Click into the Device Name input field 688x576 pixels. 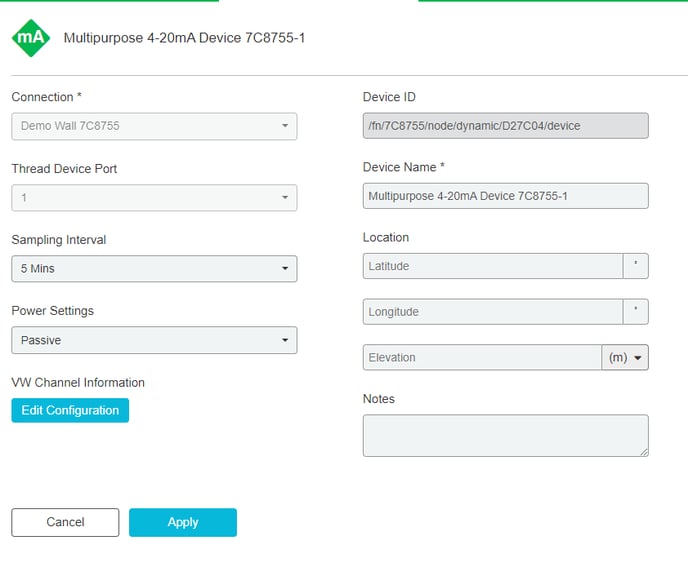[x=505, y=196]
